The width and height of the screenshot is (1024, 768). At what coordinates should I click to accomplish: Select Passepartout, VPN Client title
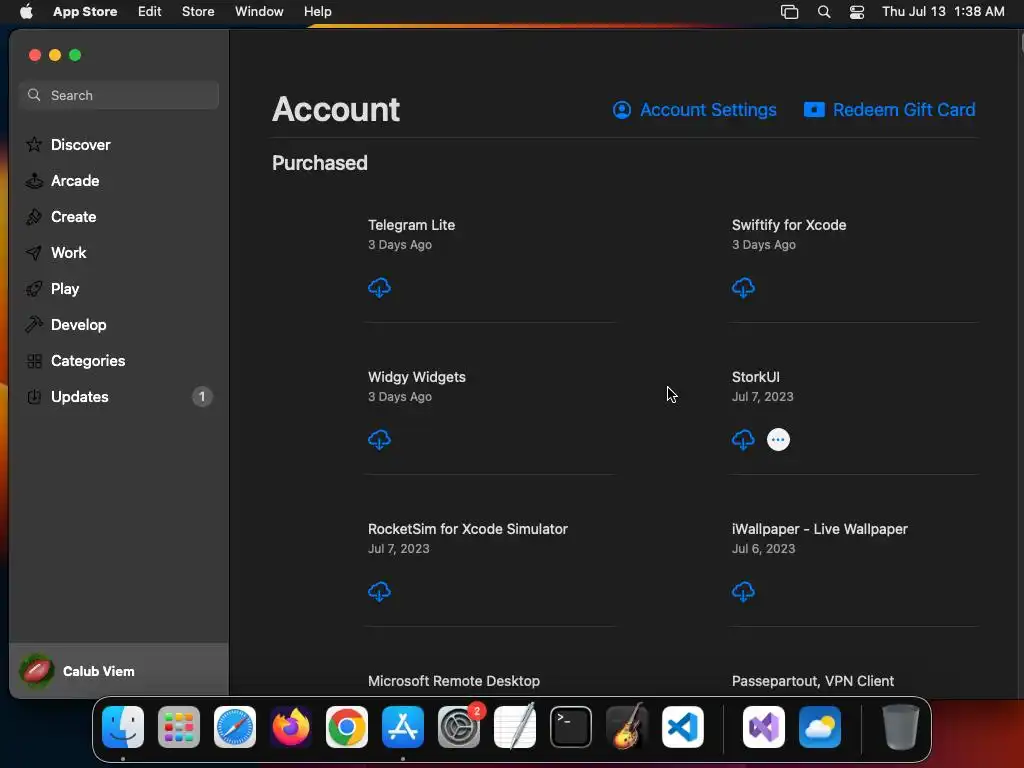tap(812, 681)
